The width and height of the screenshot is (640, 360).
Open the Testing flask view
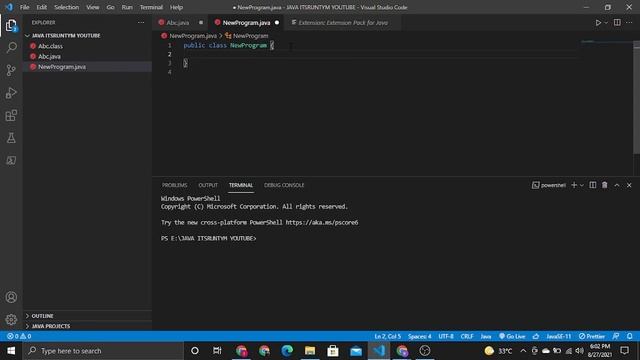pyautogui.click(x=11, y=138)
